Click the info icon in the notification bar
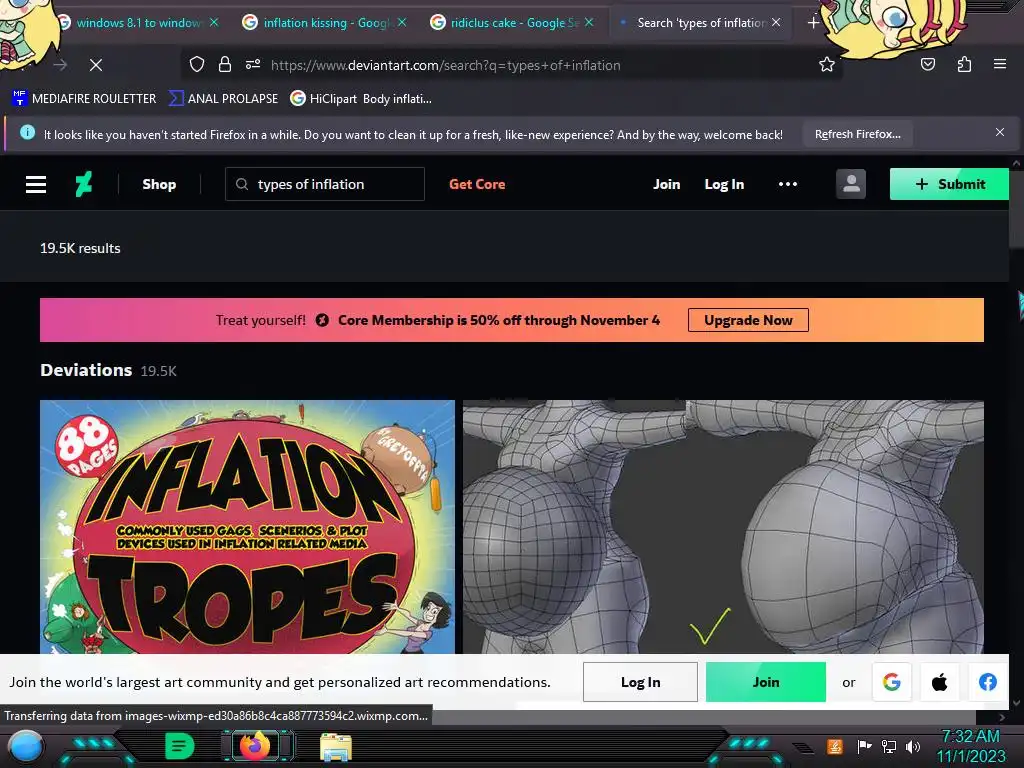 [27, 133]
